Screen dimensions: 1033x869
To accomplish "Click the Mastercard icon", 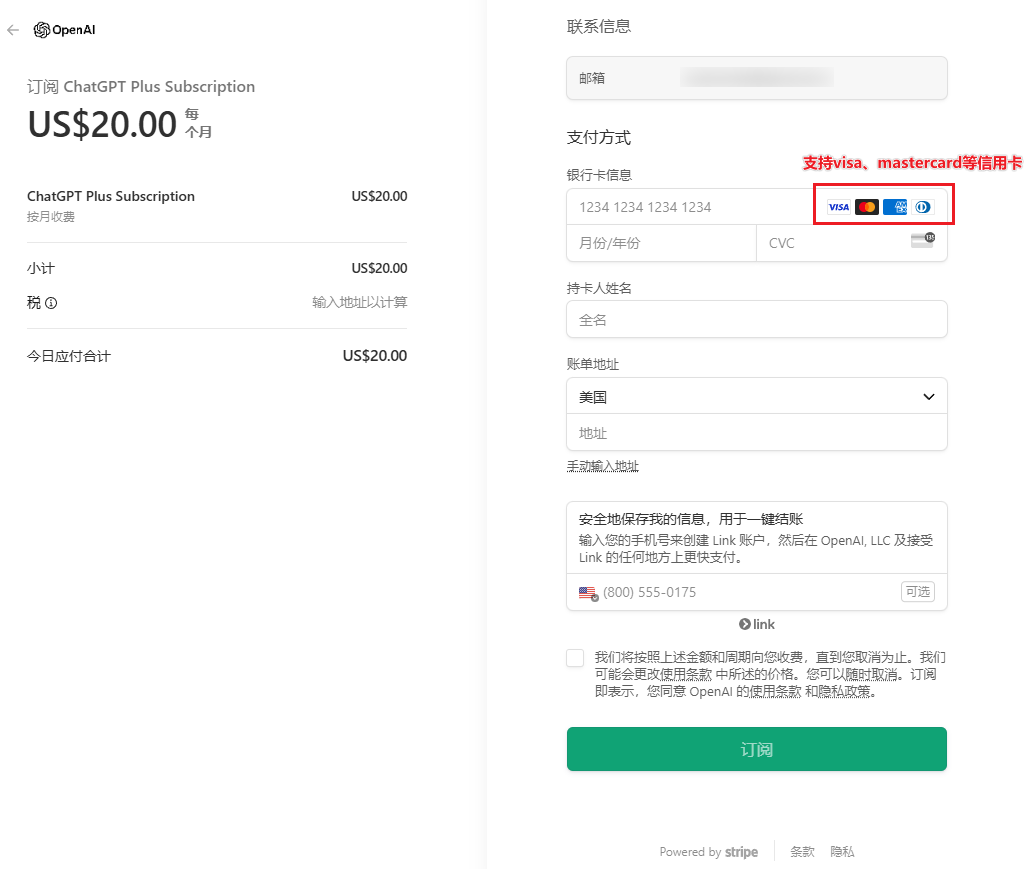I will click(867, 207).
